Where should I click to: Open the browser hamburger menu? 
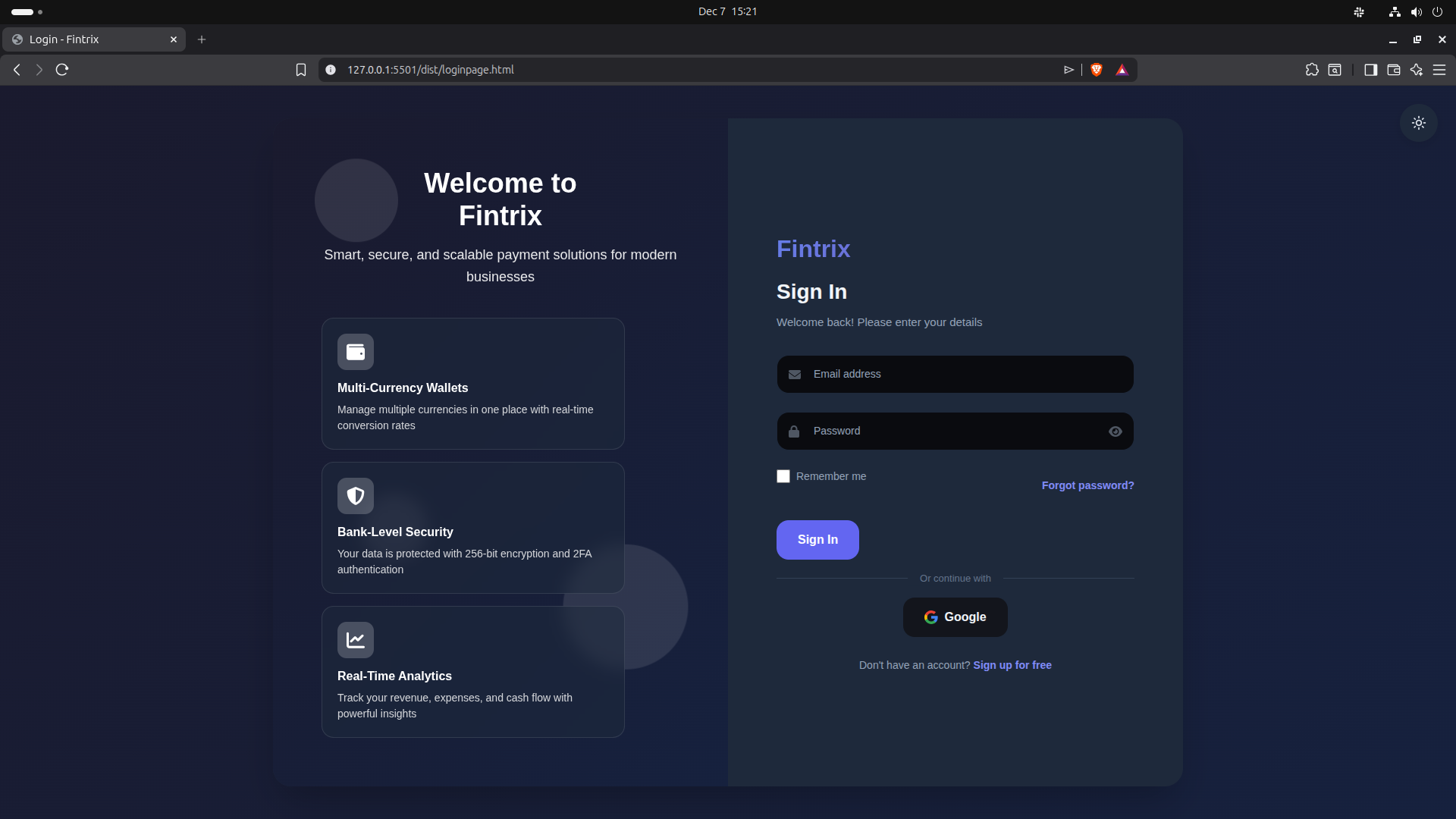(1439, 69)
